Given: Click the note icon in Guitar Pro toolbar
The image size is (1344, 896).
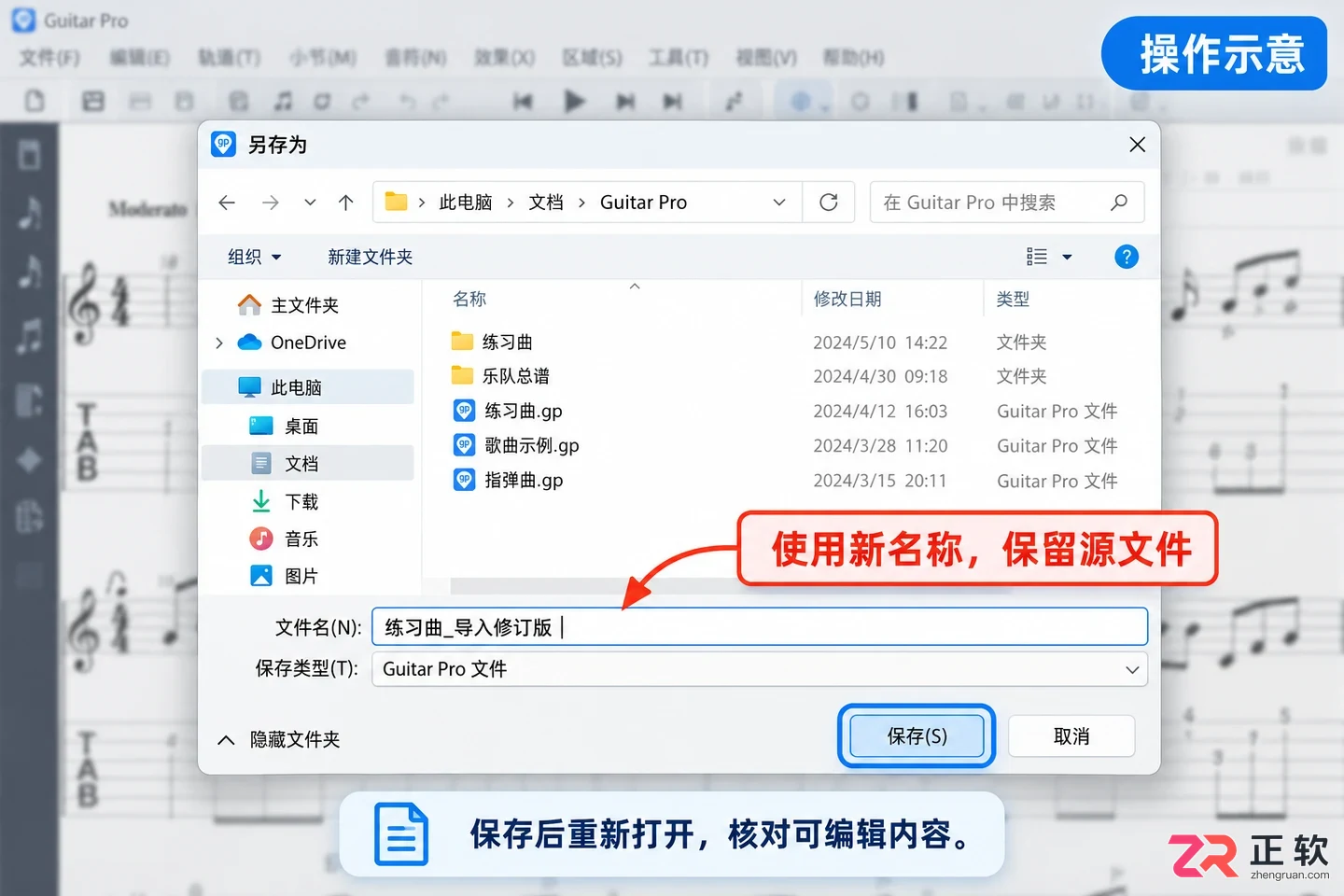Looking at the screenshot, I should coord(282,101).
